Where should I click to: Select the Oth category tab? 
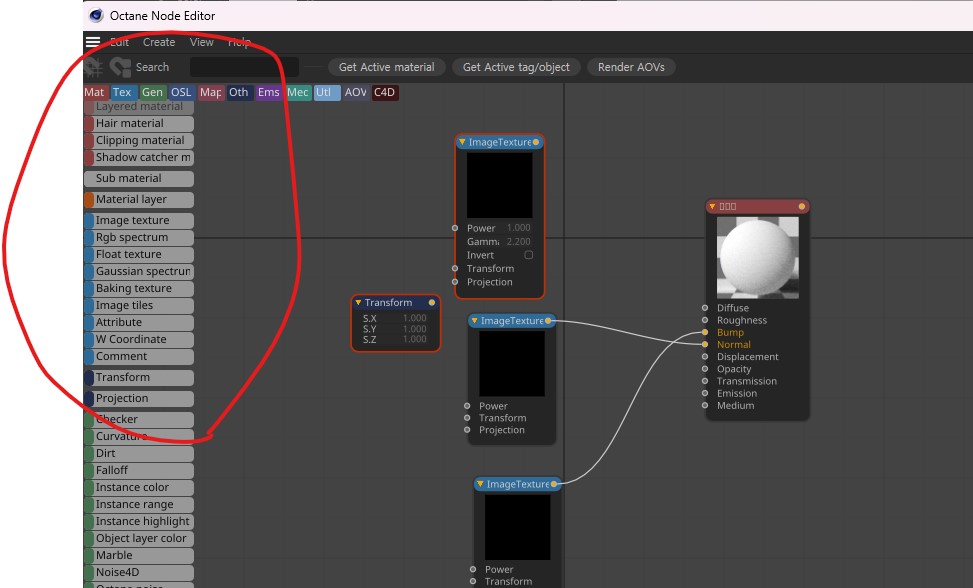240,92
